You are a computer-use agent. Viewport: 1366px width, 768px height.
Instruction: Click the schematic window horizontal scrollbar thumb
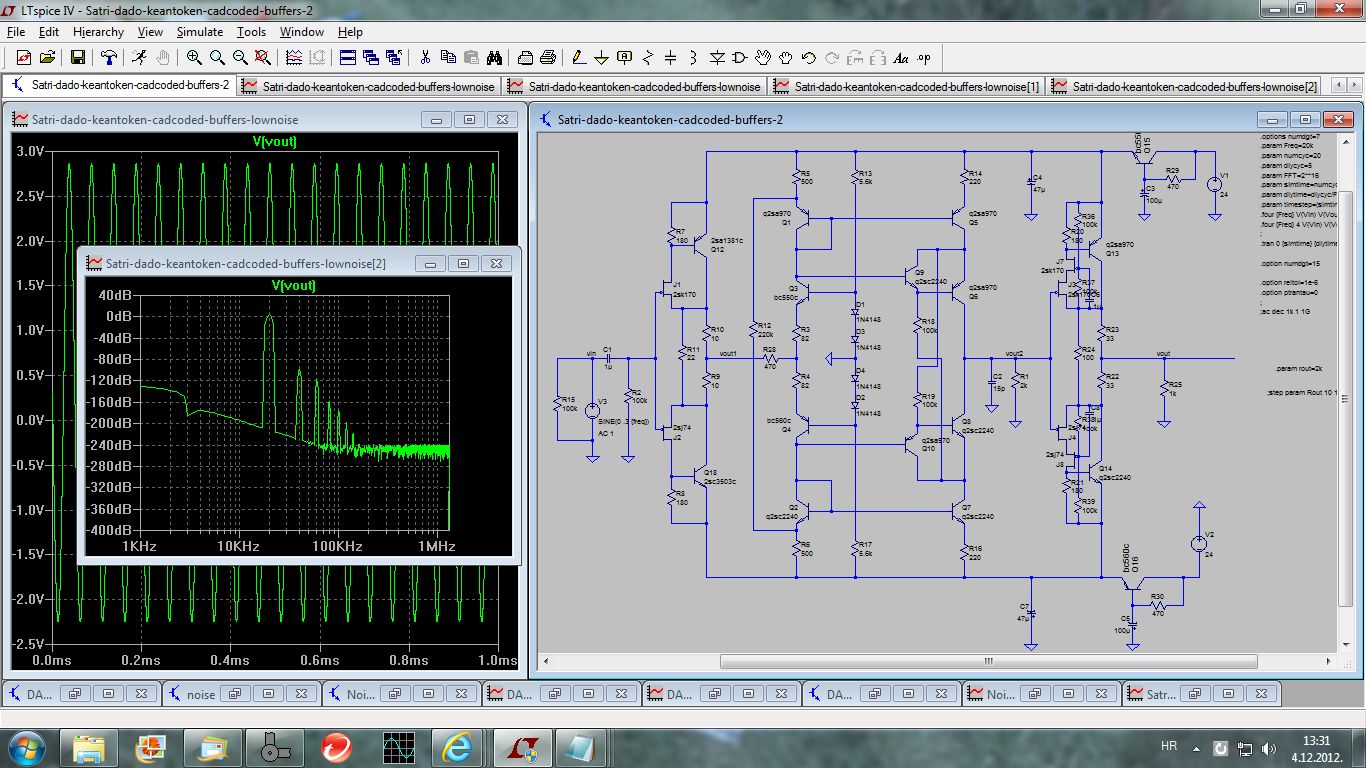pyautogui.click(x=988, y=662)
